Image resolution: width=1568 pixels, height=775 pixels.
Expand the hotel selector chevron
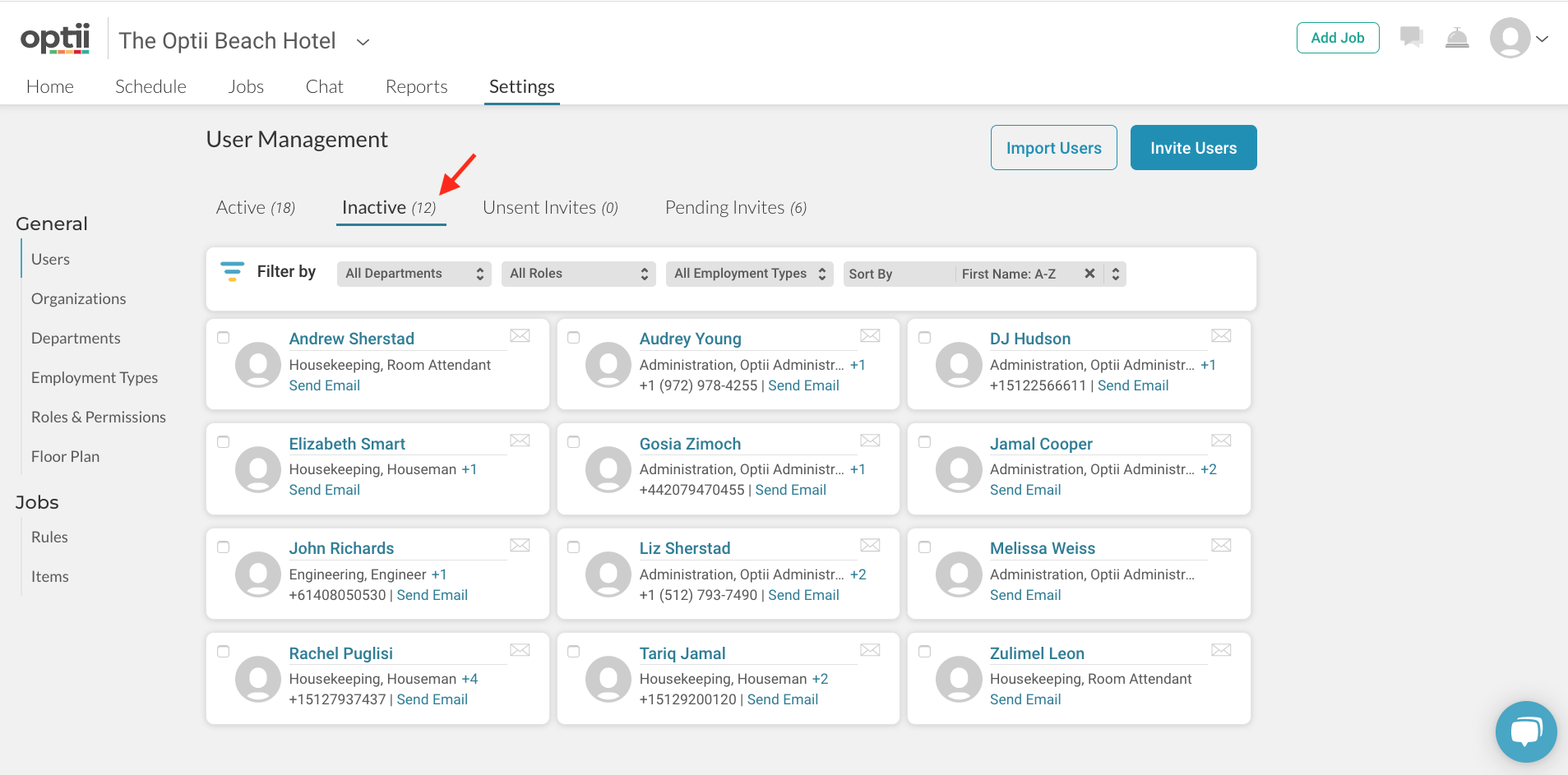click(363, 42)
